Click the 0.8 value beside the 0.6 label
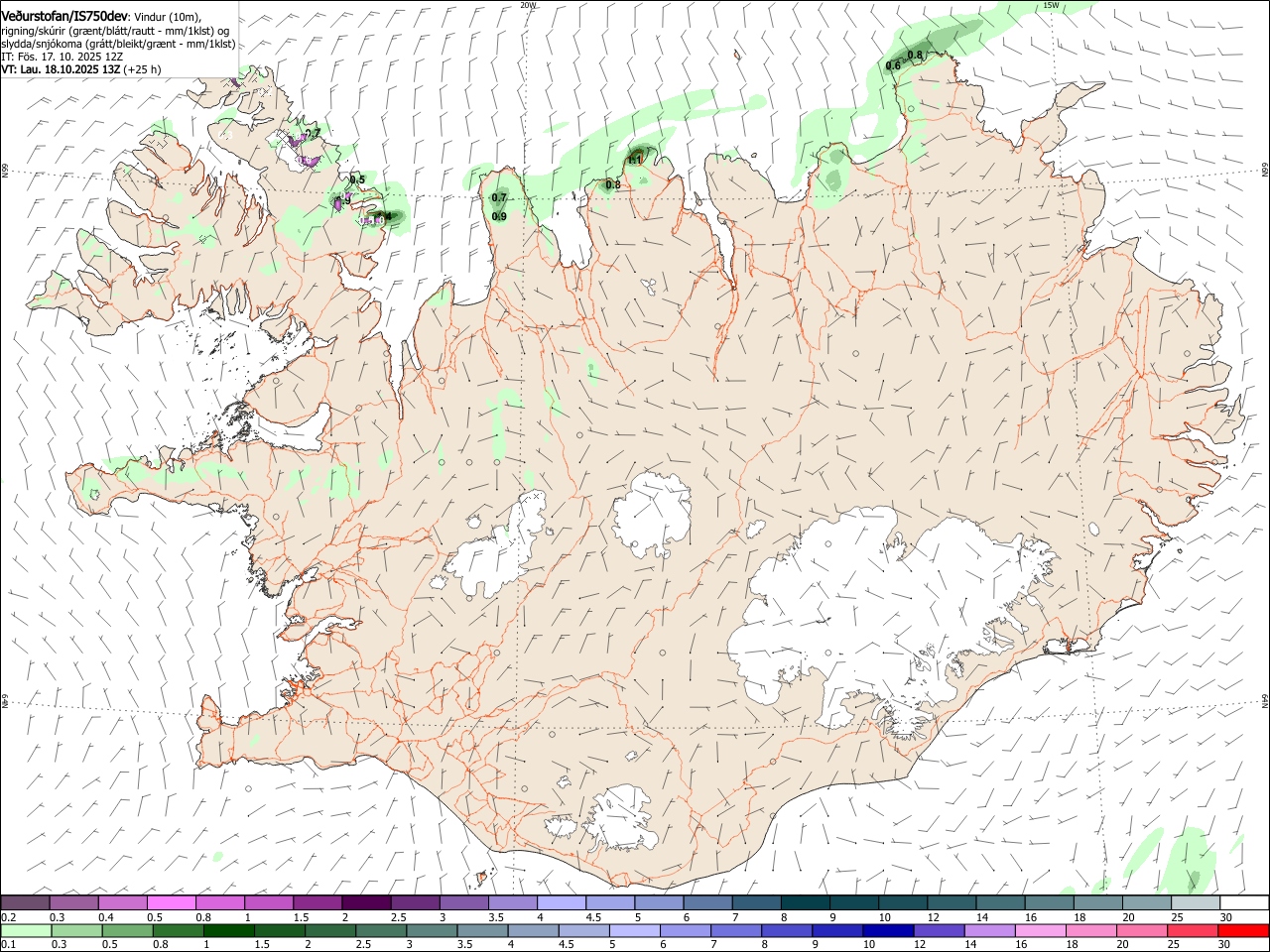Image resolution: width=1270 pixels, height=952 pixels. [x=915, y=55]
